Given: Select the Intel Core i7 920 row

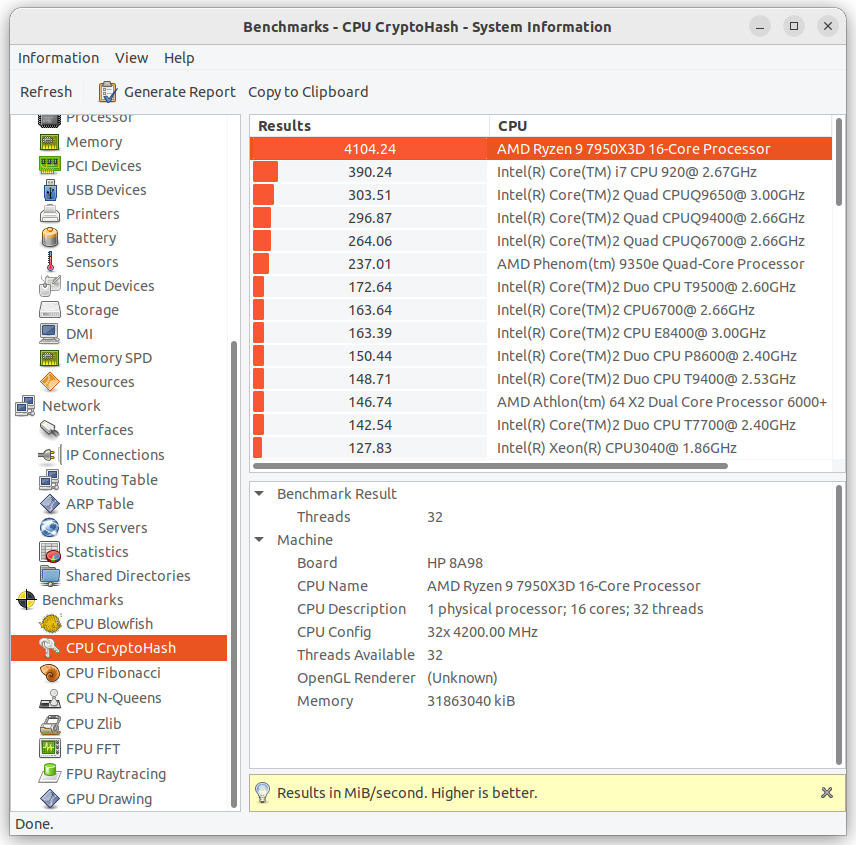Looking at the screenshot, I should (x=541, y=172).
